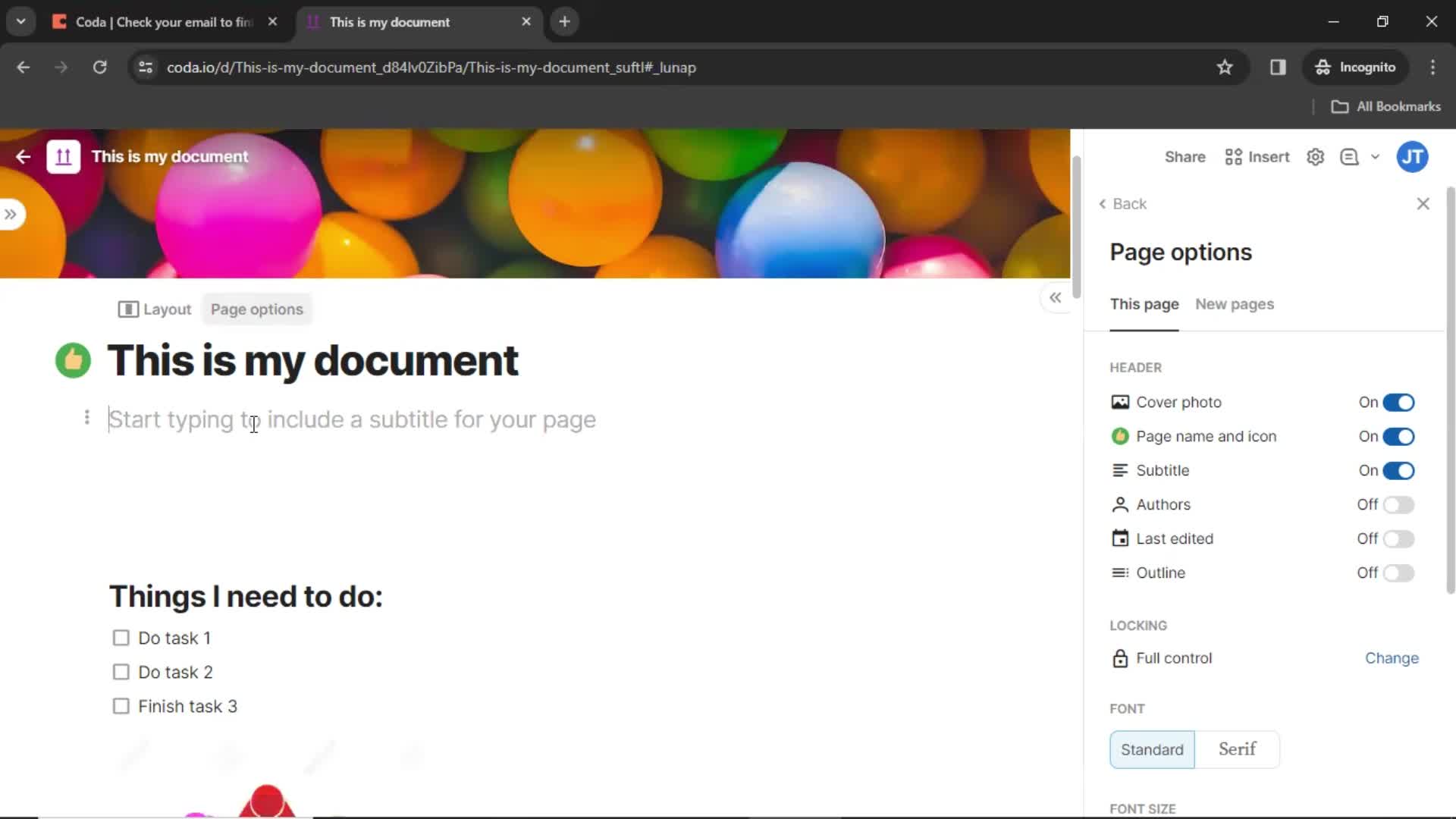
Task: Switch to the This page tab
Action: click(1144, 304)
